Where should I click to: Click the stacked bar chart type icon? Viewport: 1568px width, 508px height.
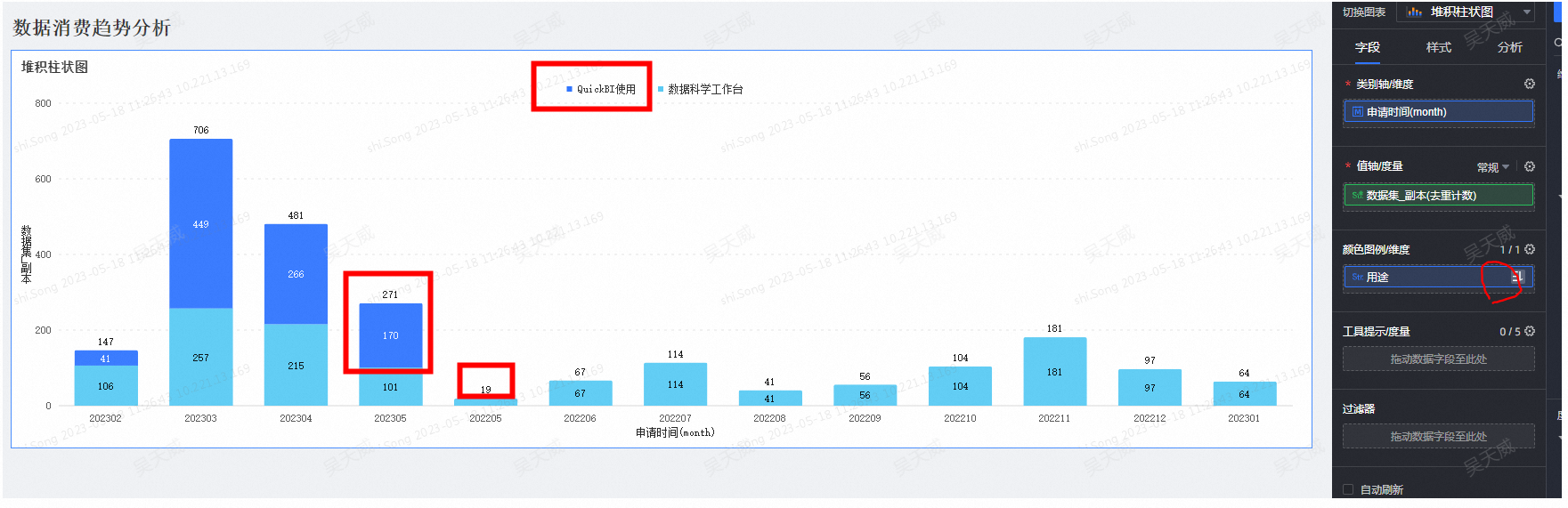point(1414,12)
